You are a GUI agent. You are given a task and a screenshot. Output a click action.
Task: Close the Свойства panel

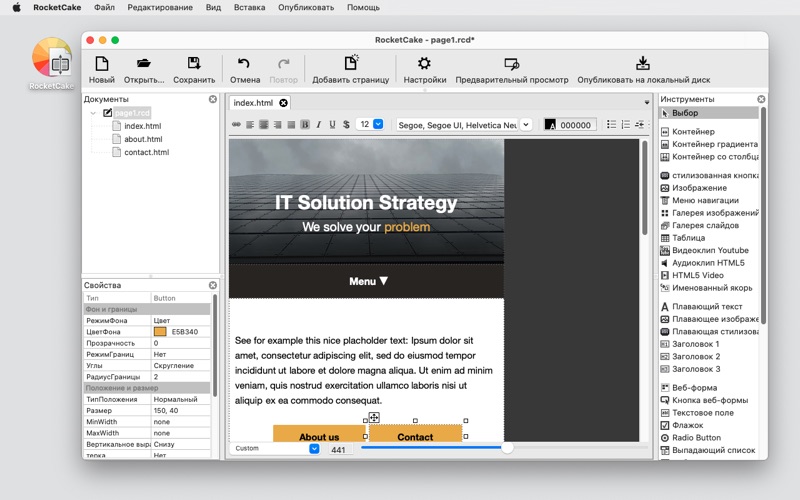(213, 285)
